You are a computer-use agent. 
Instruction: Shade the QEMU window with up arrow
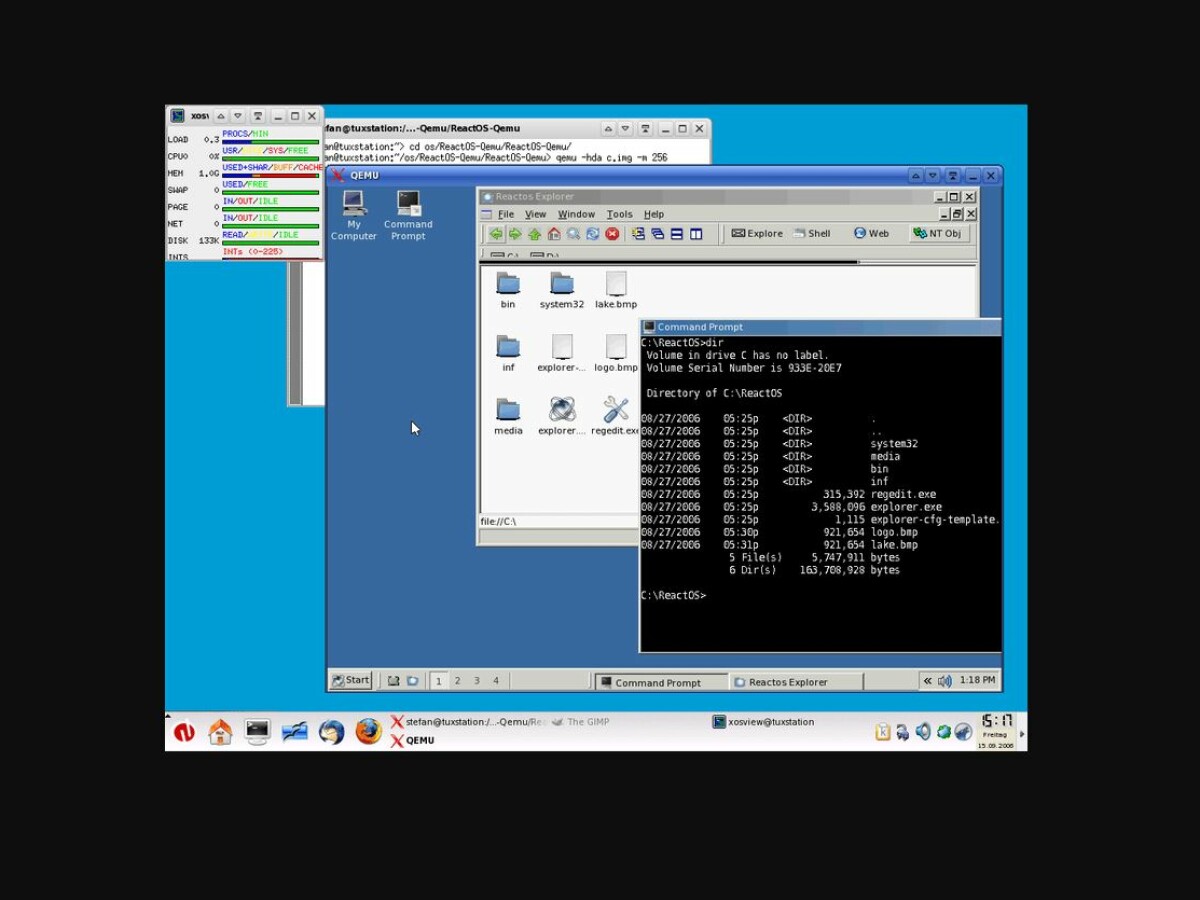tap(915, 176)
